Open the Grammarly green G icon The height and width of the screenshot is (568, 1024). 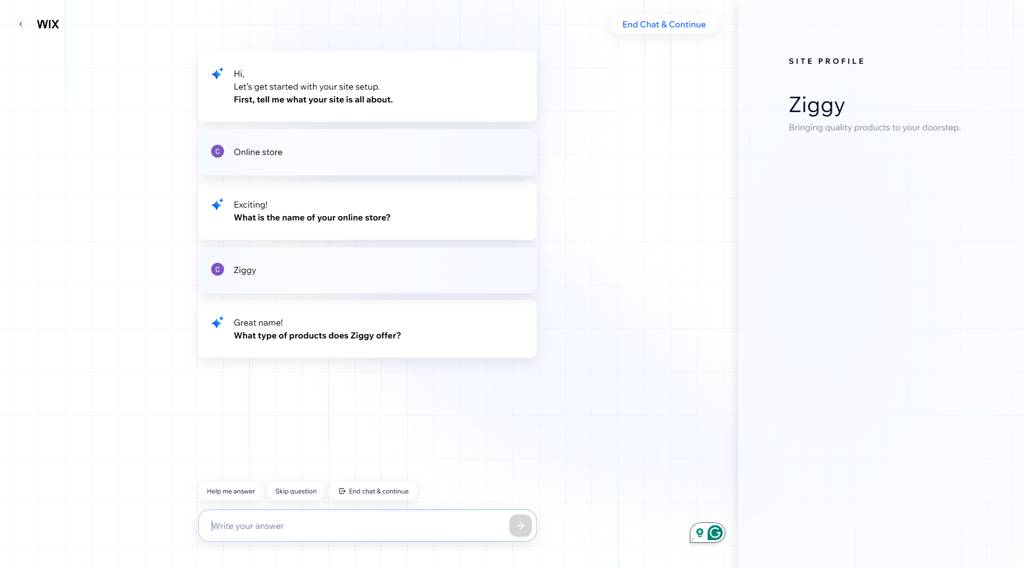[715, 533]
